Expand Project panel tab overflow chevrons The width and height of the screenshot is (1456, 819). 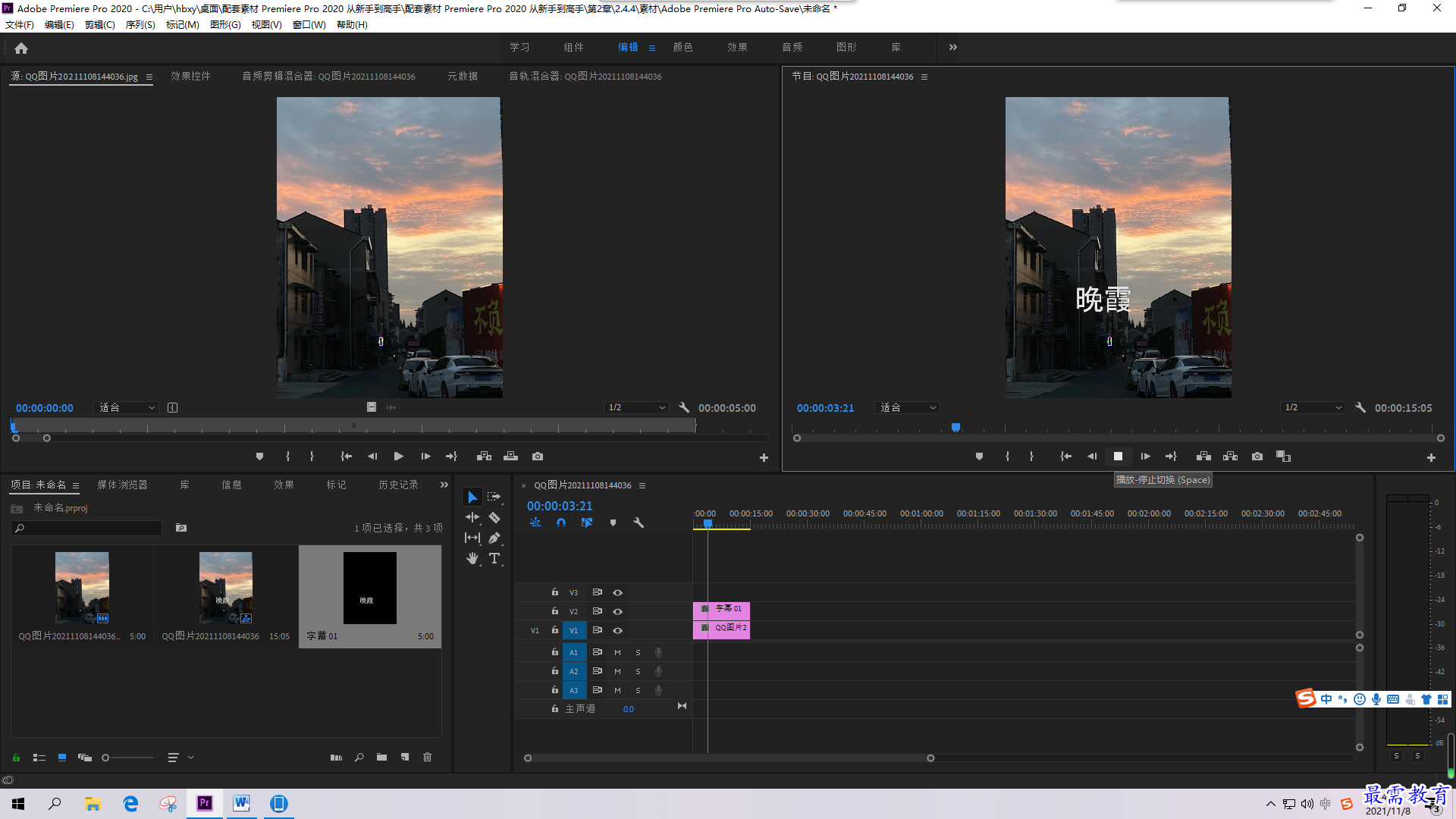click(x=444, y=485)
